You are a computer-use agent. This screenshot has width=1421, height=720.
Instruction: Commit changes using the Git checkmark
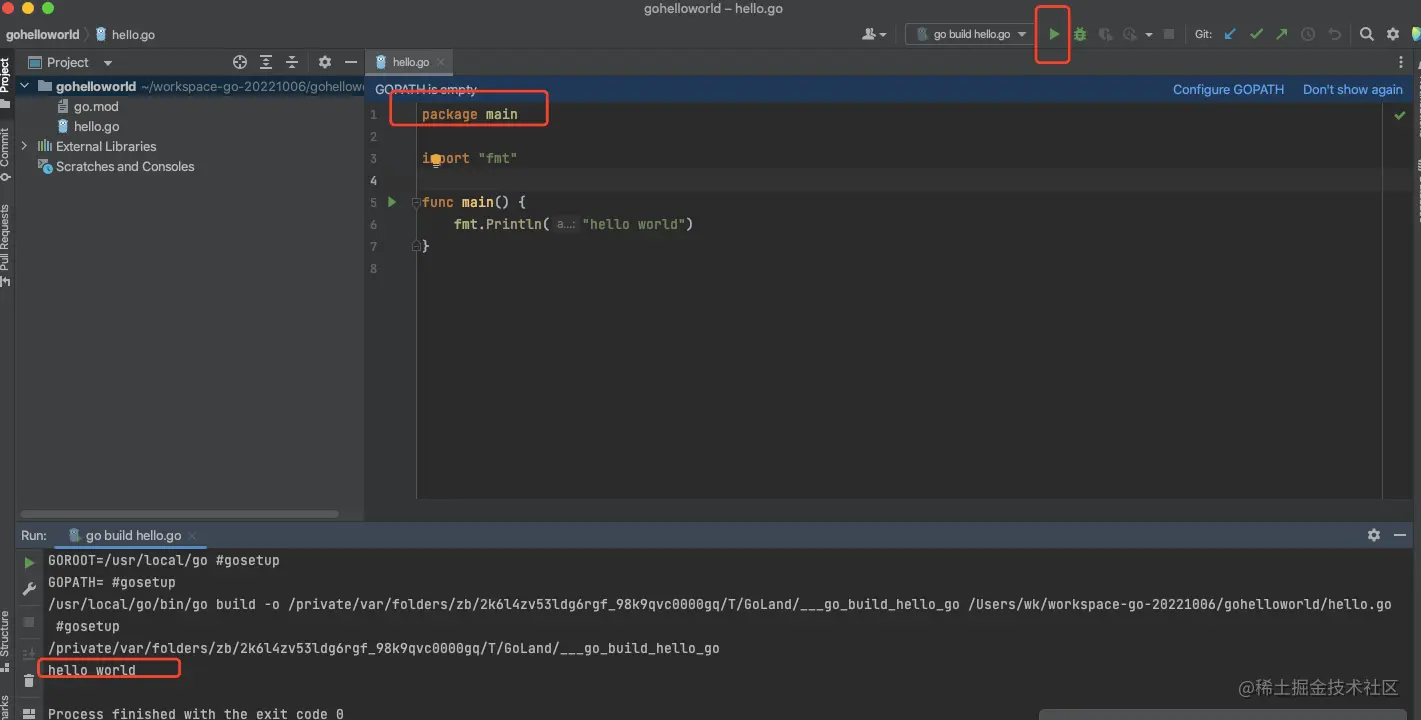[x=1256, y=34]
